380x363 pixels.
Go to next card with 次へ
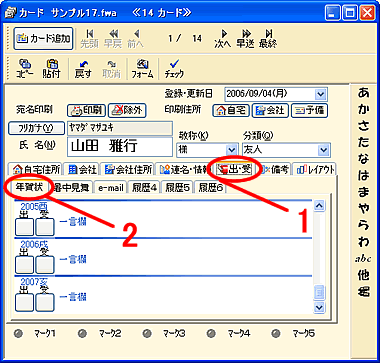coord(223,39)
